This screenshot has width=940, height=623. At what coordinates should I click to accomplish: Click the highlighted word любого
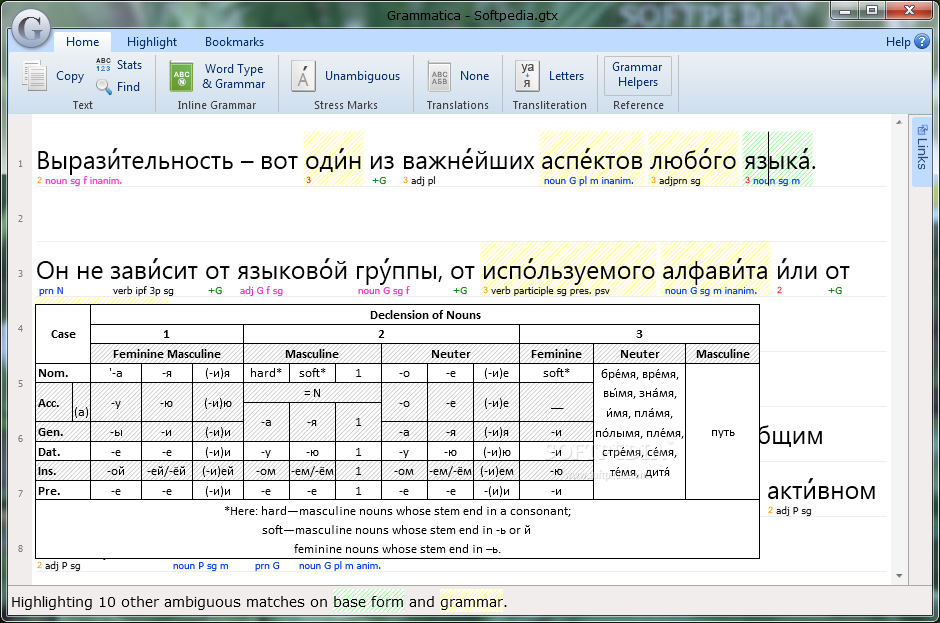click(x=693, y=161)
